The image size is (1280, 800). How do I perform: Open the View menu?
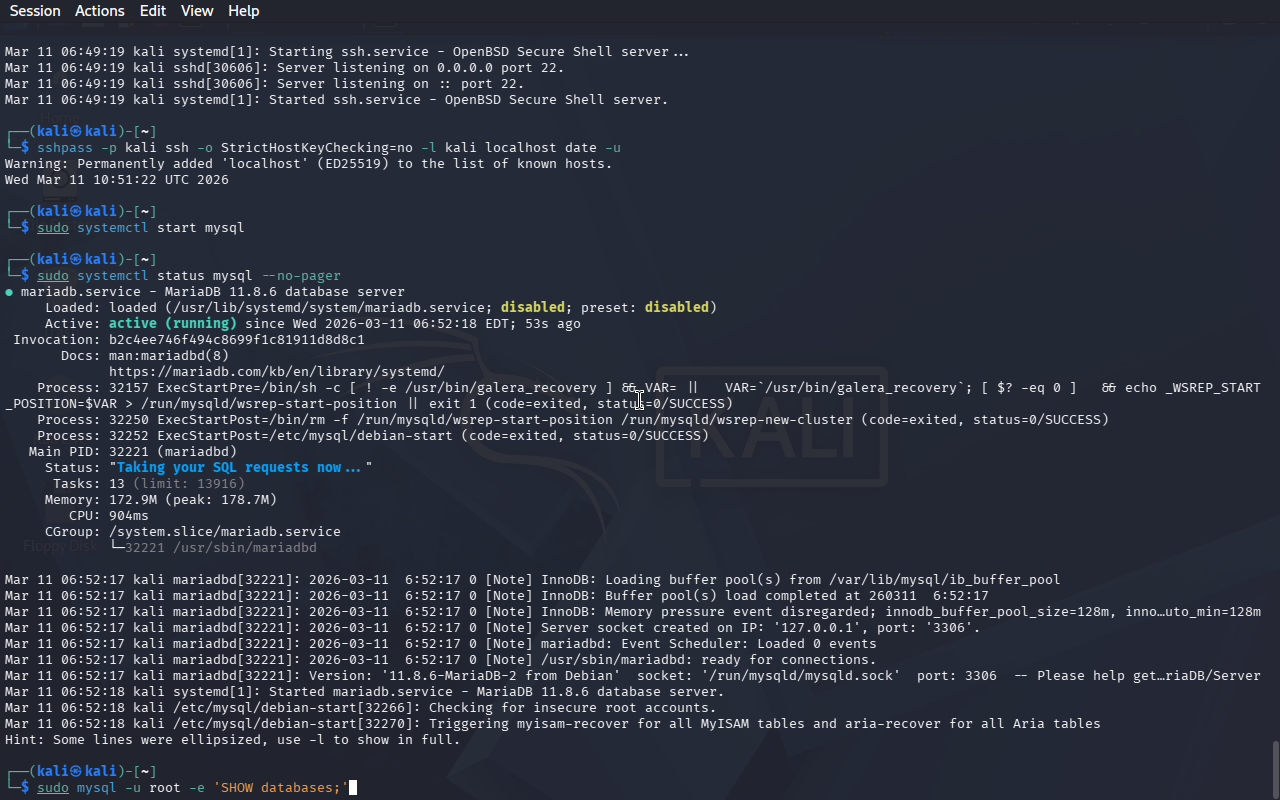[x=197, y=11]
